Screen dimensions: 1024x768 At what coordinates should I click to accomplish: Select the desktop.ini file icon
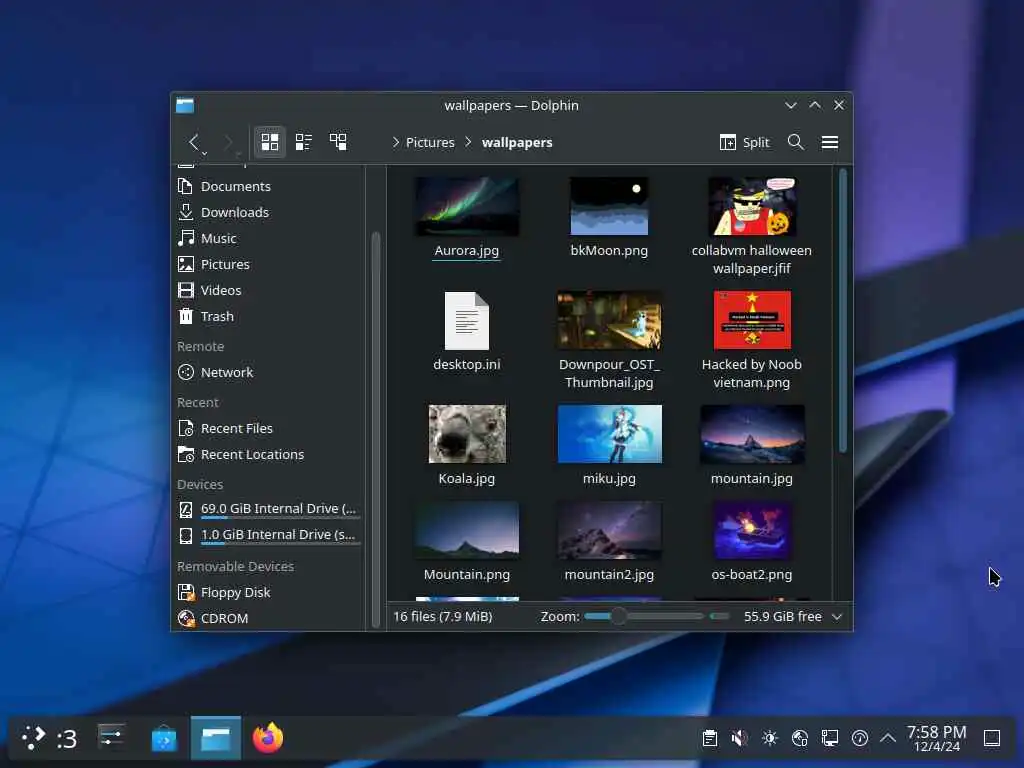click(x=467, y=321)
